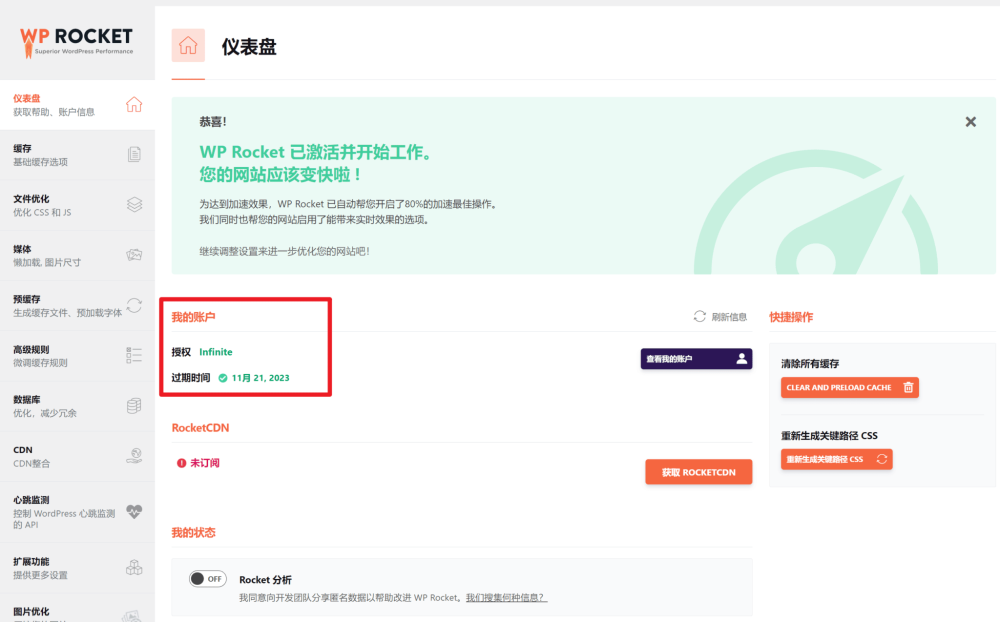Viewport: 1000px width, 622px height.
Task: Click the WP Rocket logo
Action: 77,42
